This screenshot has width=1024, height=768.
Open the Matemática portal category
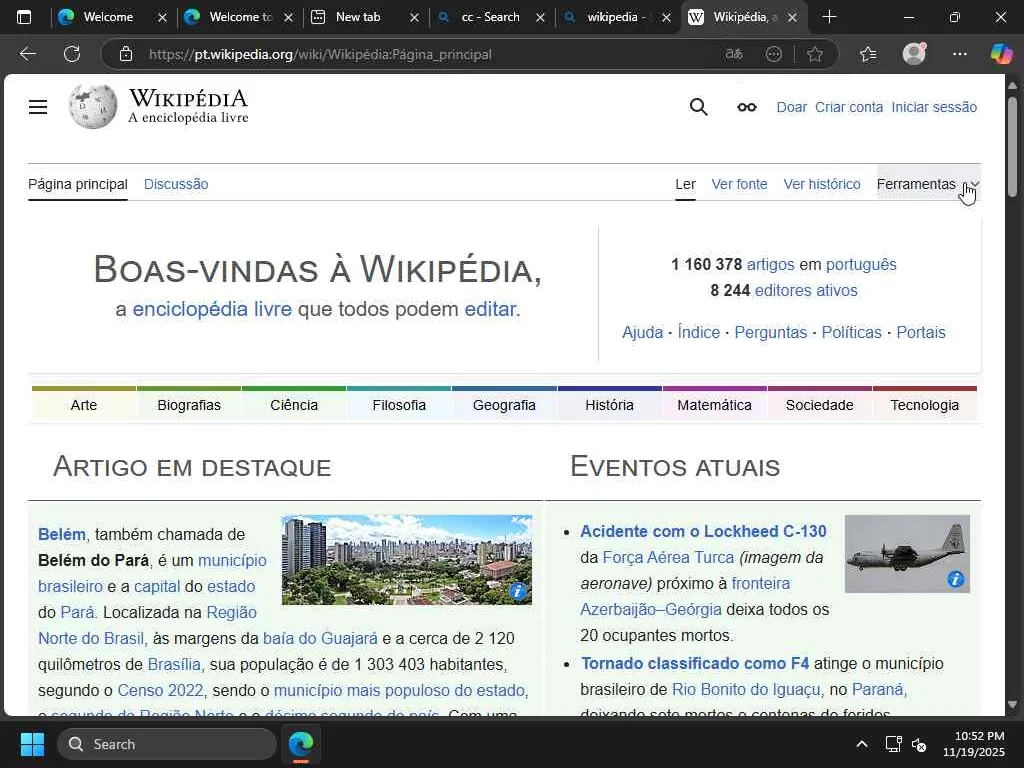pos(714,405)
